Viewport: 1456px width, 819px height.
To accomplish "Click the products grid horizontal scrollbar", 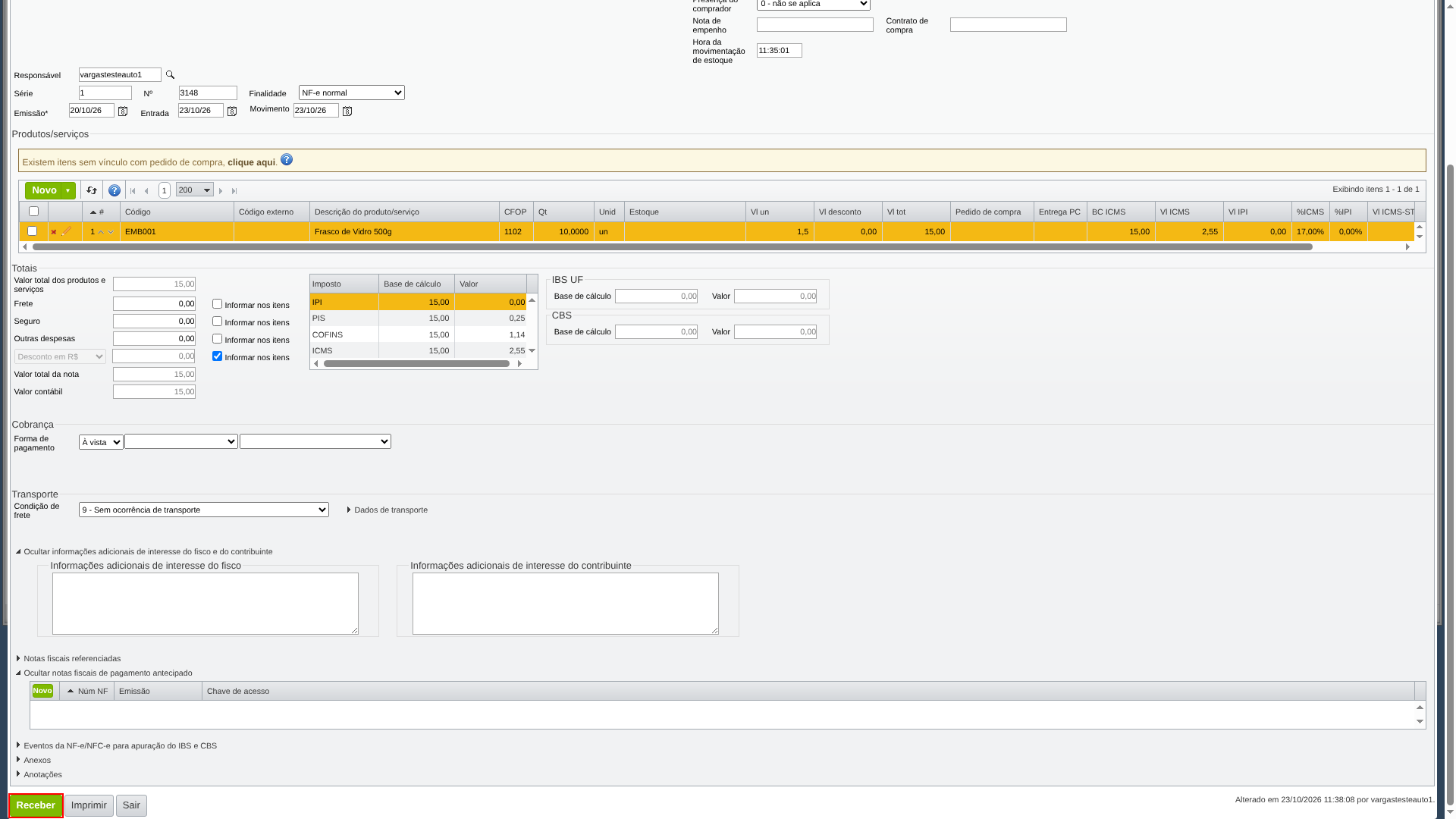I will [672, 247].
